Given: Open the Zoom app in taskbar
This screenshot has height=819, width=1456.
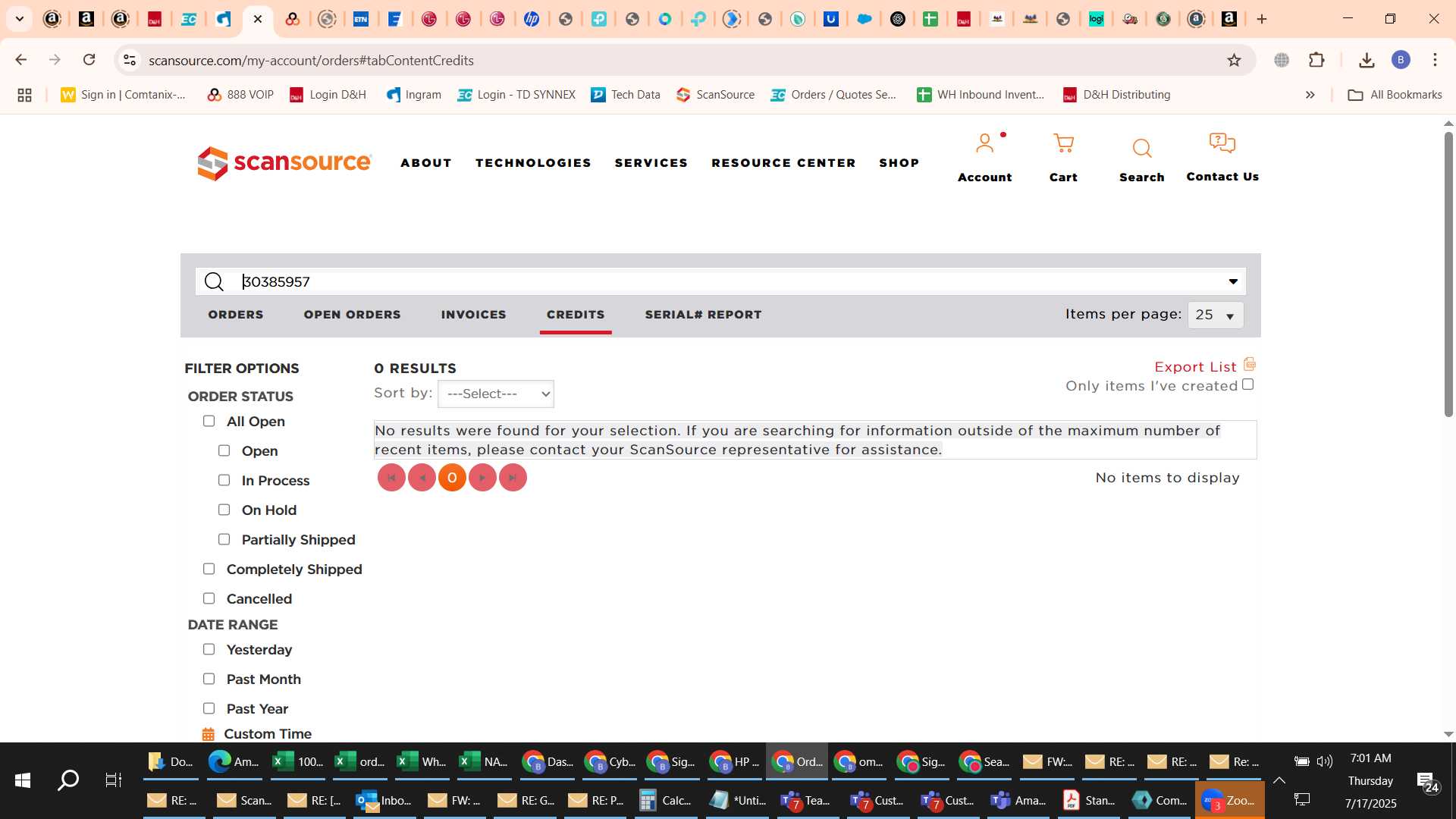Looking at the screenshot, I should point(1229,801).
